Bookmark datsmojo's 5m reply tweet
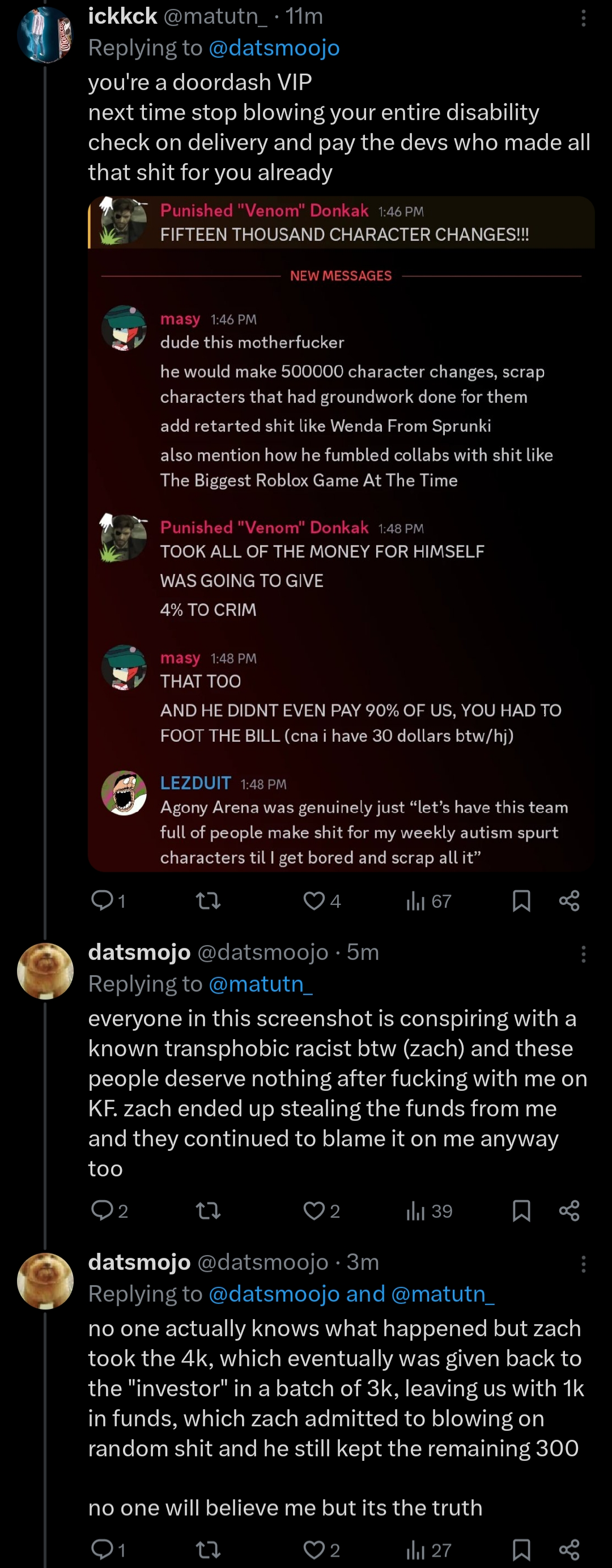 (x=521, y=1210)
